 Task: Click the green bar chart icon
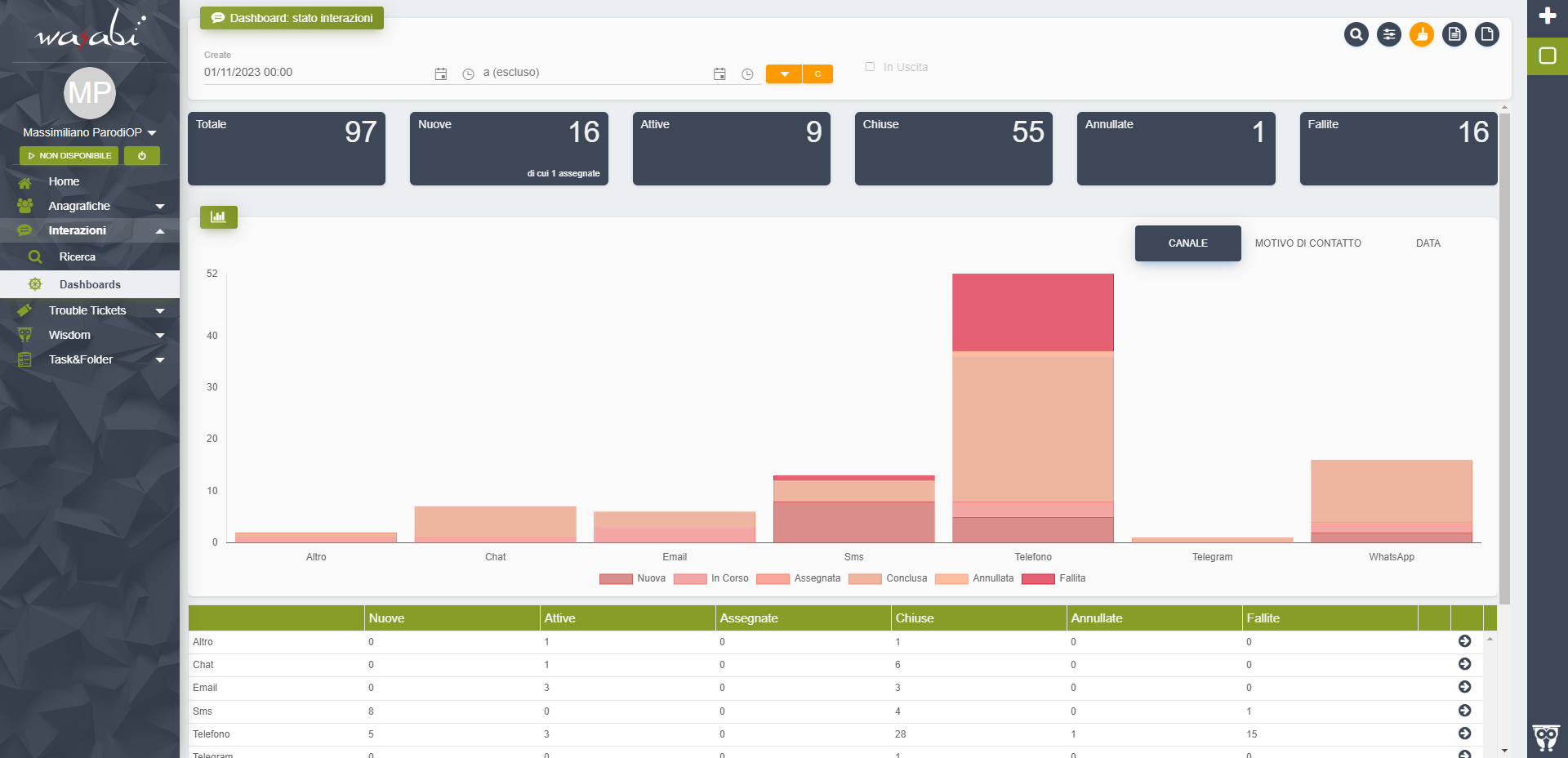pyautogui.click(x=218, y=217)
